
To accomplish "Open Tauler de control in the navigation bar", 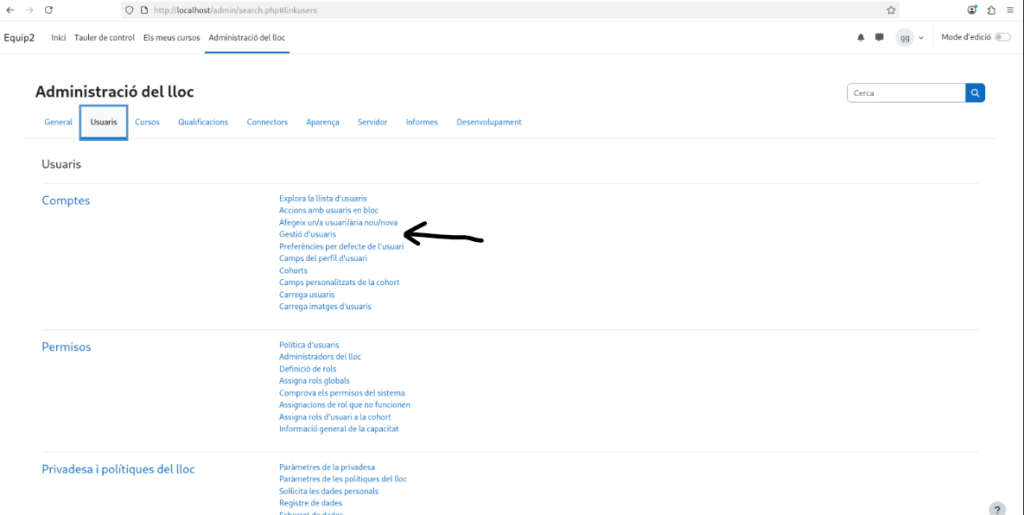I will [104, 37].
